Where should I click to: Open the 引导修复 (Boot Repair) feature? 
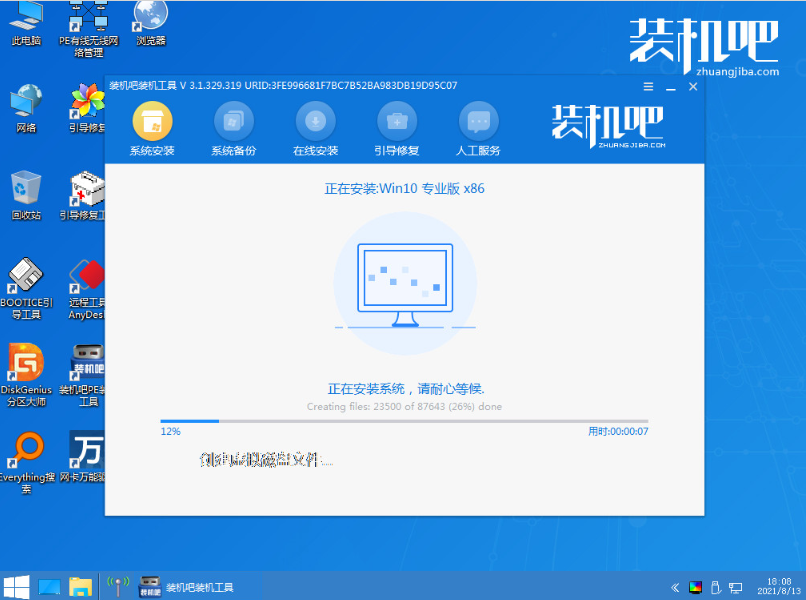(396, 128)
